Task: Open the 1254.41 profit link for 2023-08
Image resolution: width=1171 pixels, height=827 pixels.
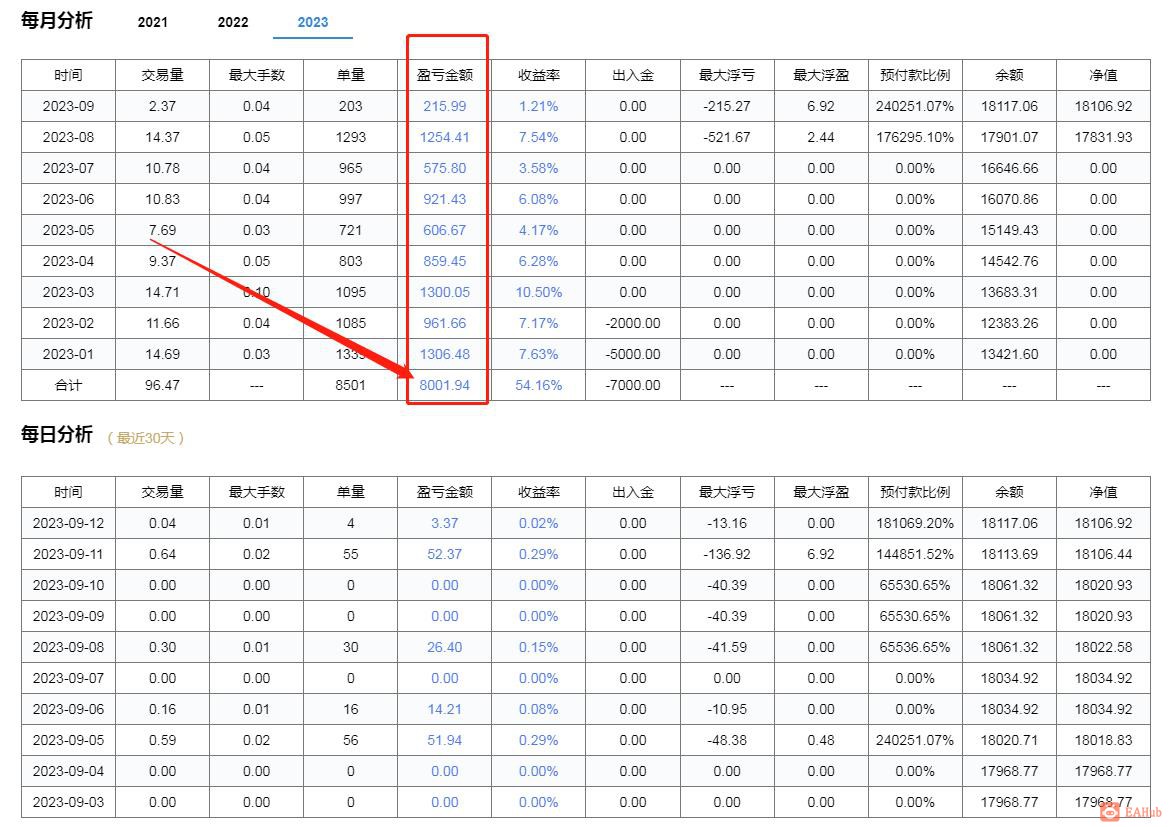Action: coord(444,137)
